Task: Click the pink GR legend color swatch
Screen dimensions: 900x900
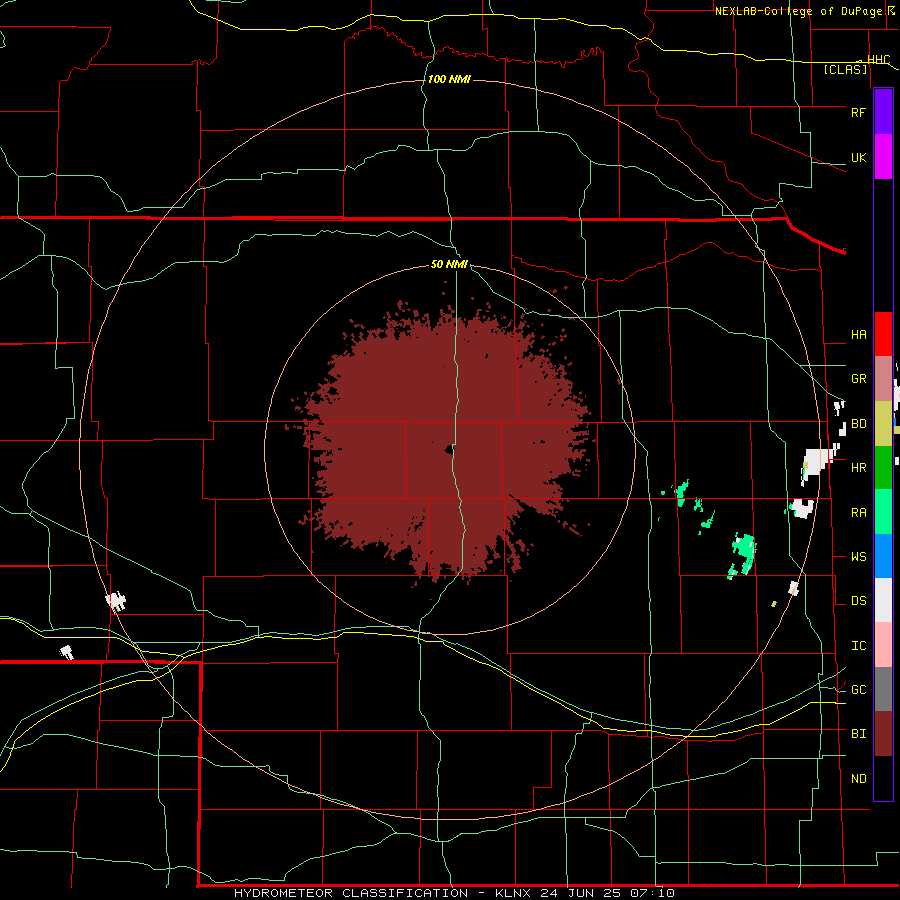Action: (883, 378)
